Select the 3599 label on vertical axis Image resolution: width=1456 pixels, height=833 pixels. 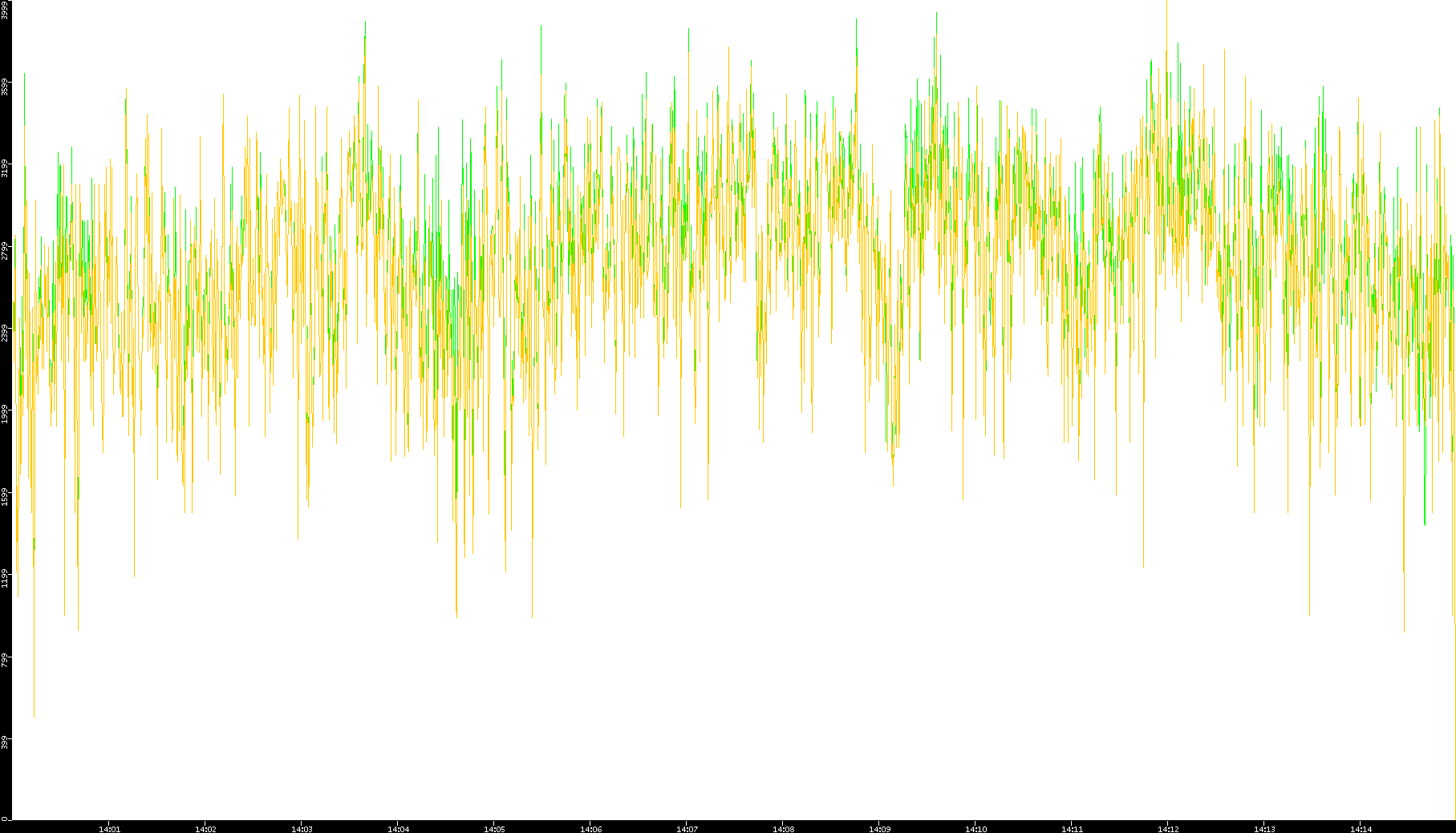point(5,87)
